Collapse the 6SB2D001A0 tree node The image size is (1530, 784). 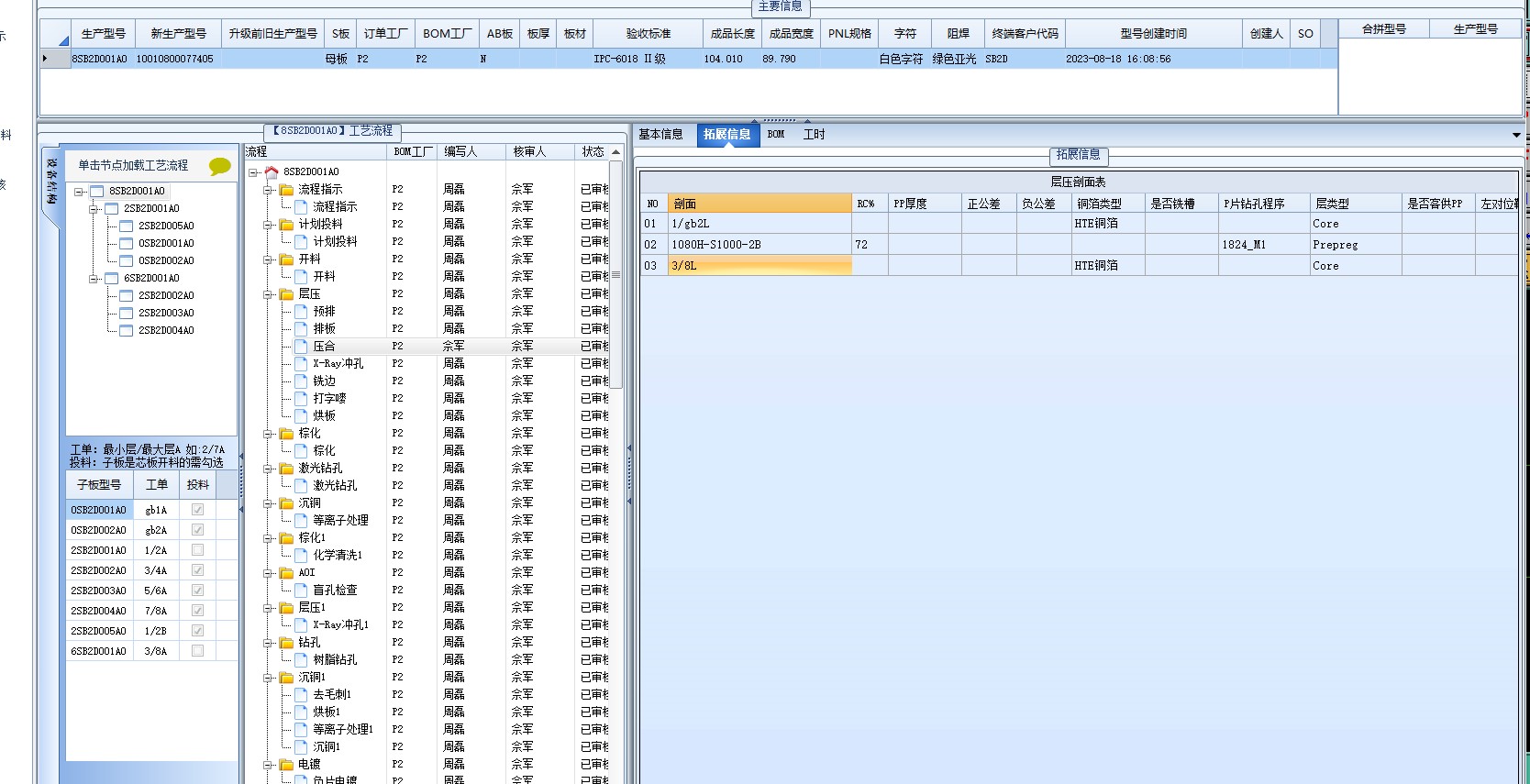[x=94, y=279]
